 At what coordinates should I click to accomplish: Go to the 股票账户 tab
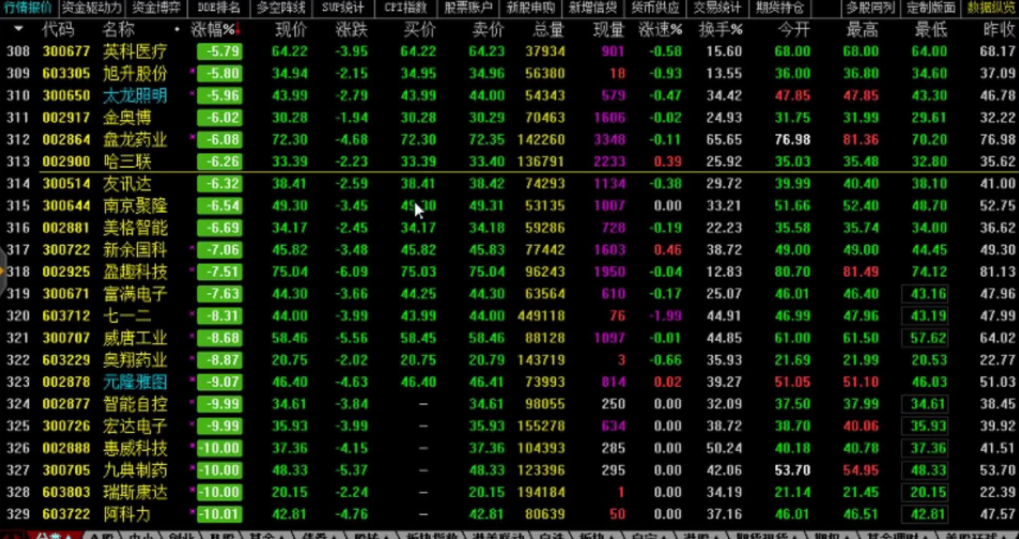click(x=469, y=8)
